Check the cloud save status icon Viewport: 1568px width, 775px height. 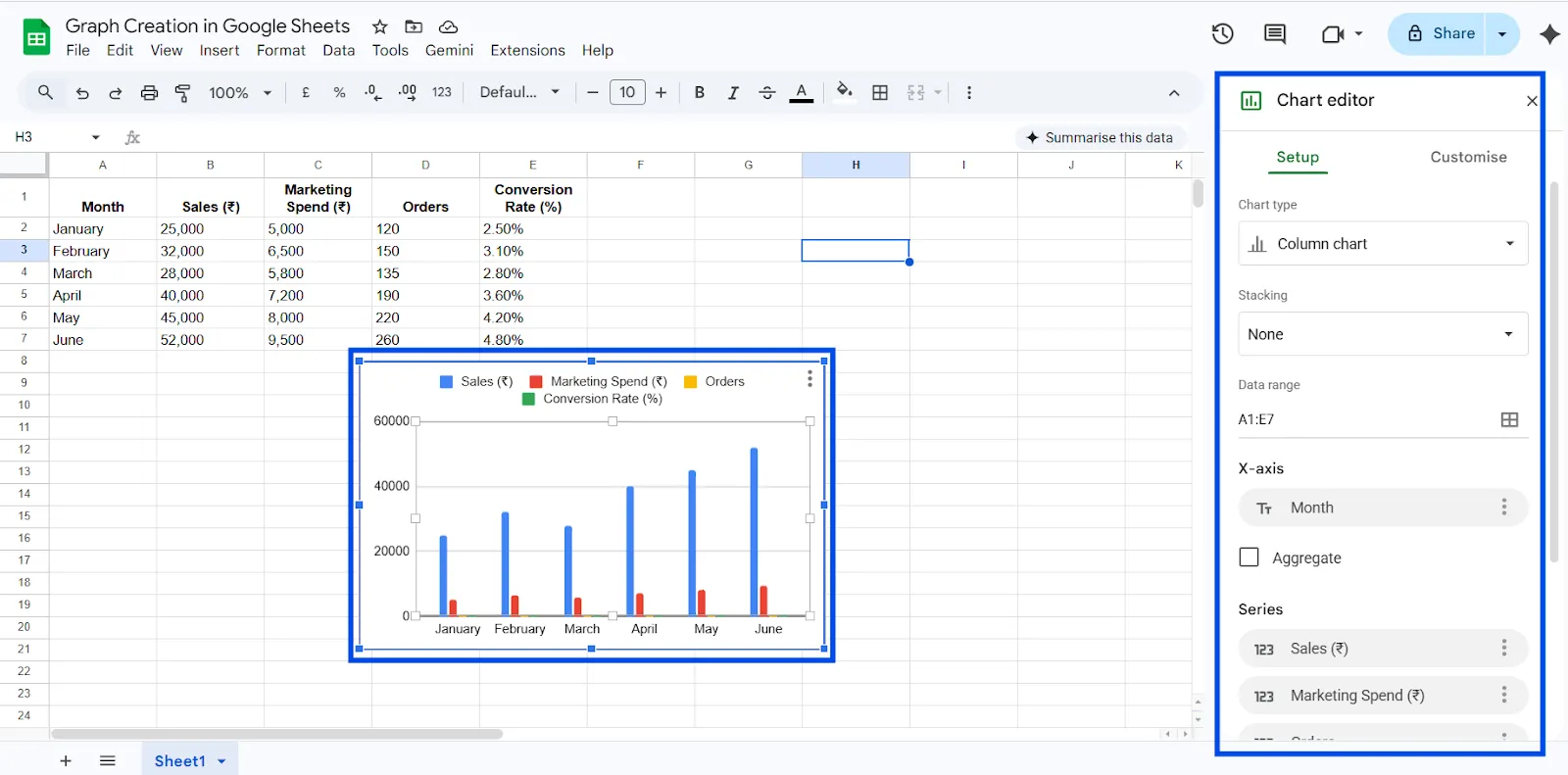coord(449,26)
